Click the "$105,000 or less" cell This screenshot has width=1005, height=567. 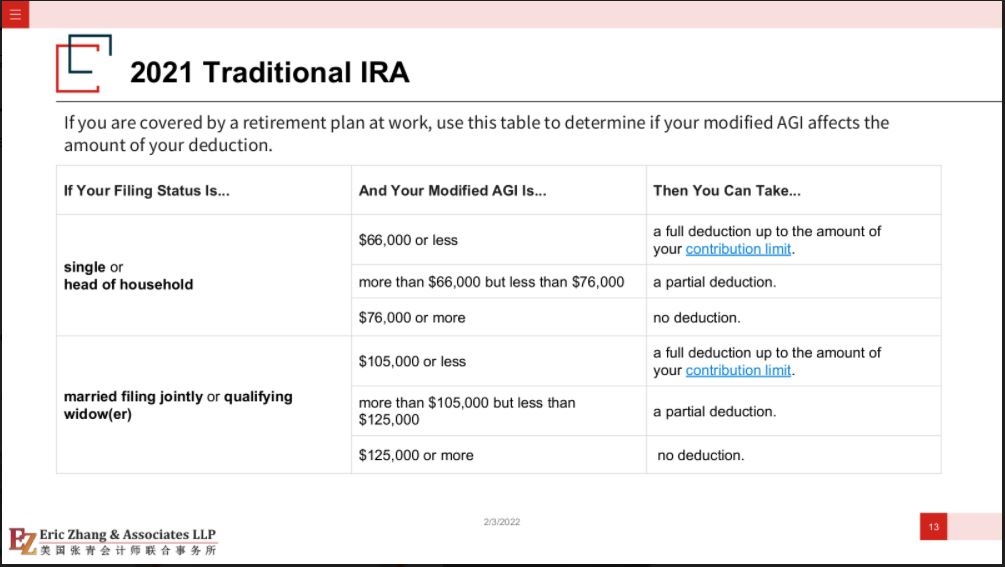(x=499, y=361)
